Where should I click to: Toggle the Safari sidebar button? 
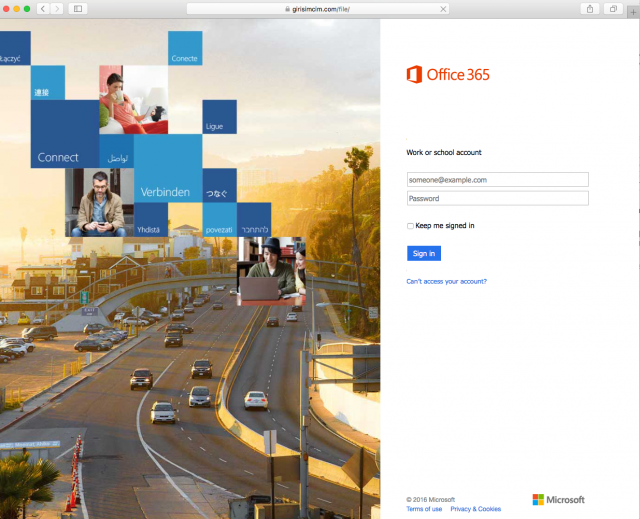(x=78, y=9)
